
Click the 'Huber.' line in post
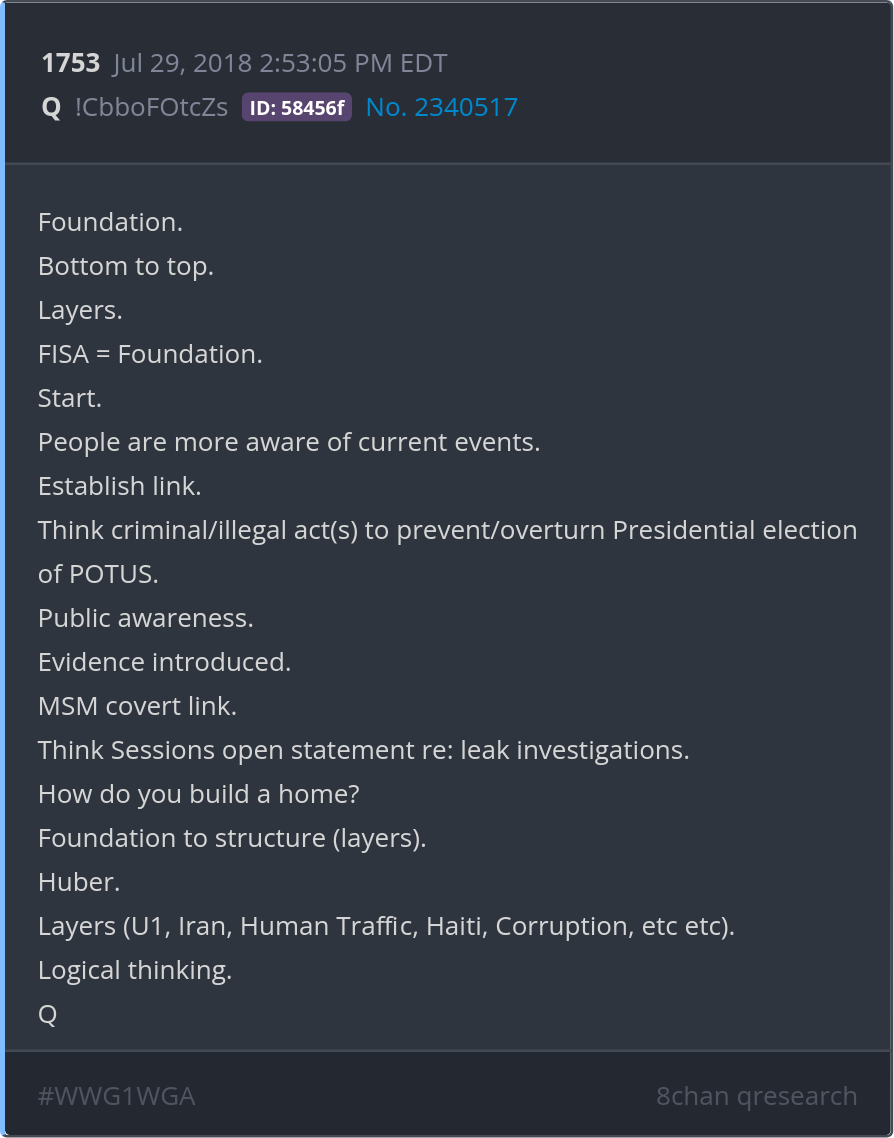[x=79, y=882]
